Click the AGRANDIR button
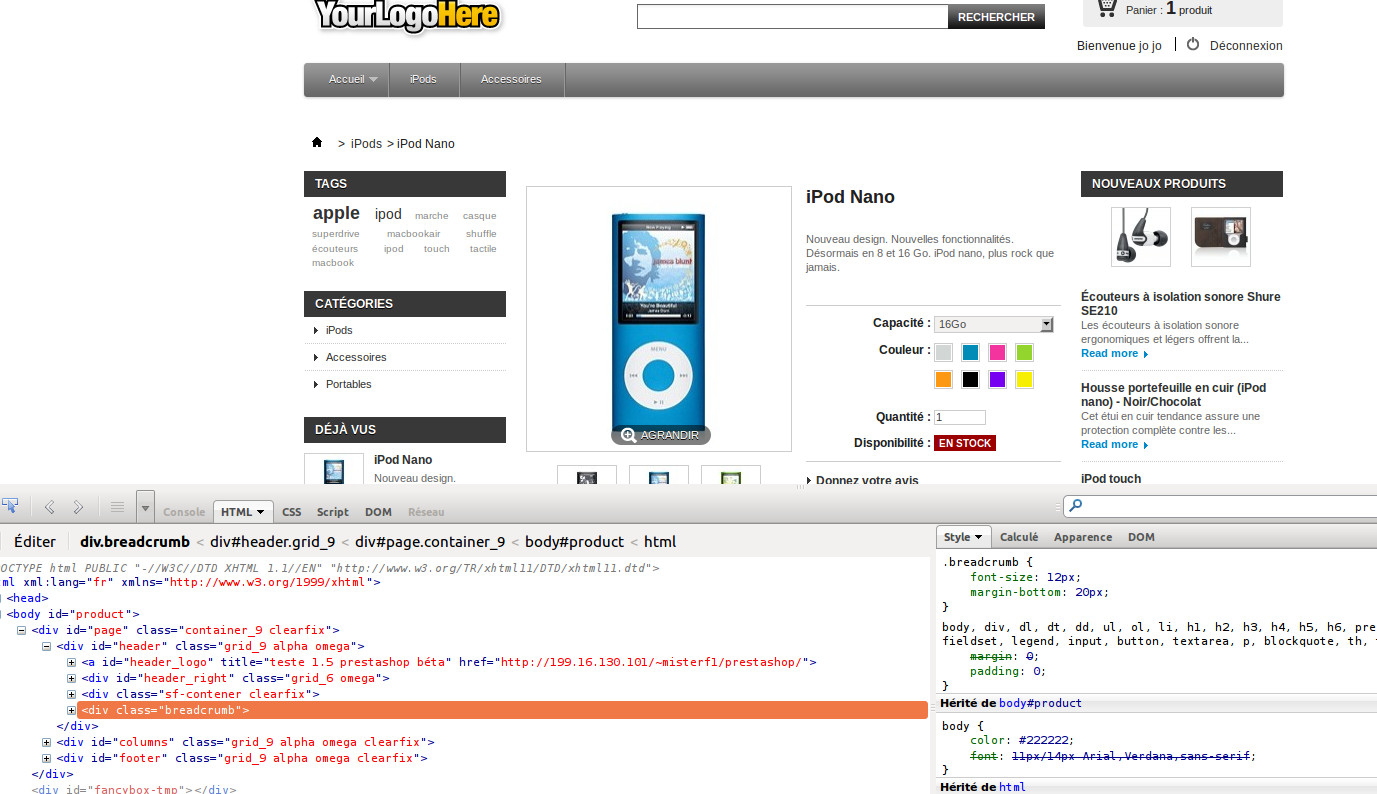Viewport: 1377px width, 794px height. click(661, 435)
